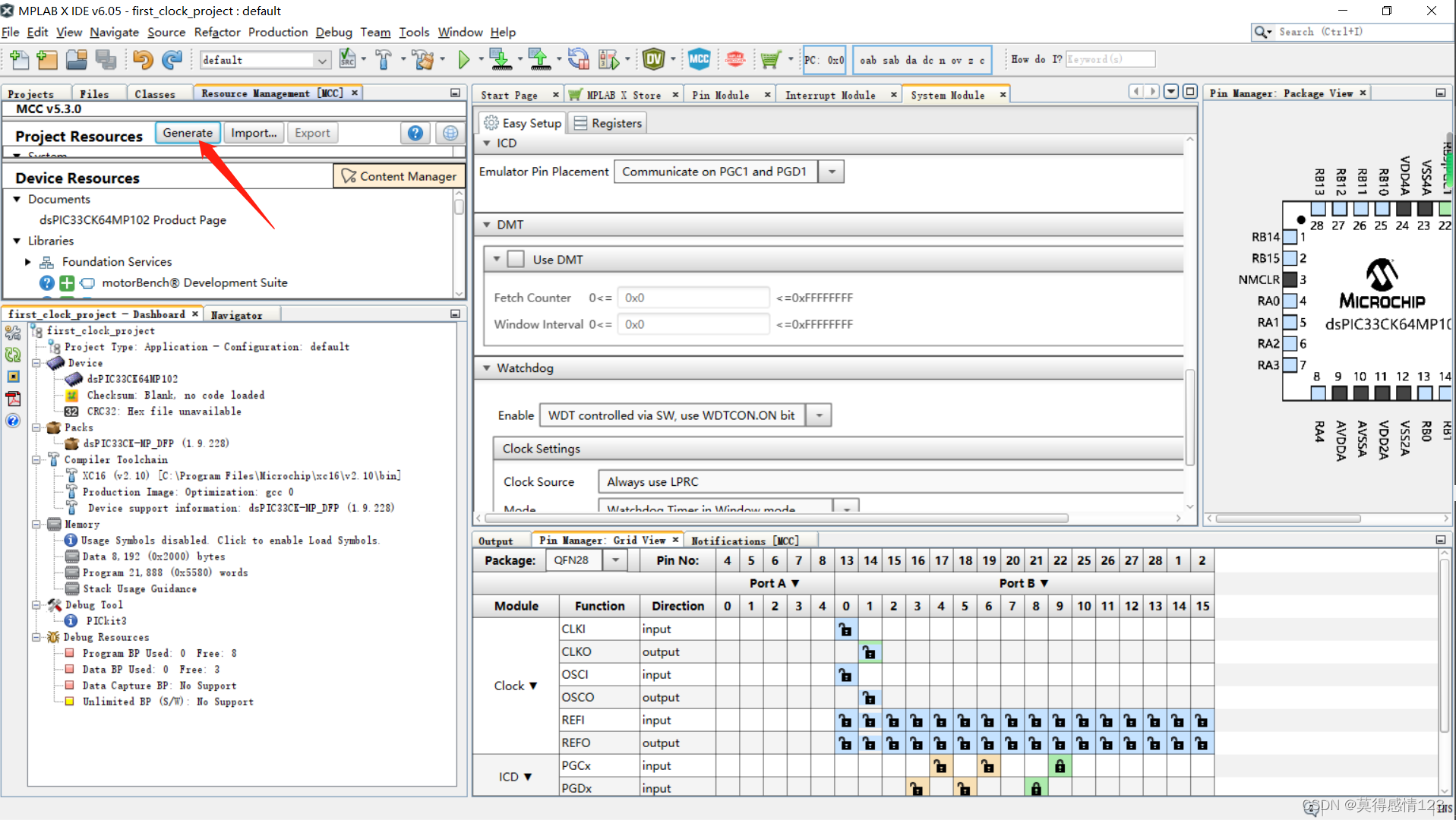Toggle CLKI lock on Port B pin 0
This screenshot has height=820, width=1456.
pyautogui.click(x=845, y=629)
